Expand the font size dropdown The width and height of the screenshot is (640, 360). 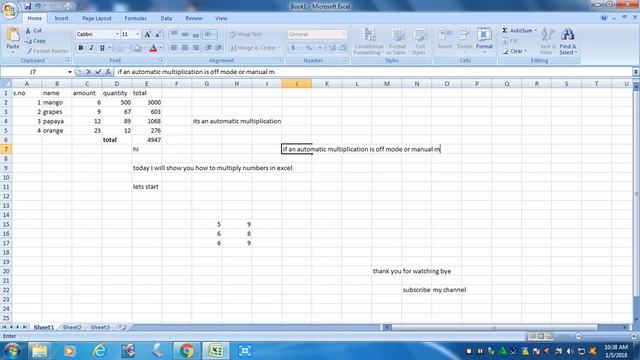click(138, 34)
